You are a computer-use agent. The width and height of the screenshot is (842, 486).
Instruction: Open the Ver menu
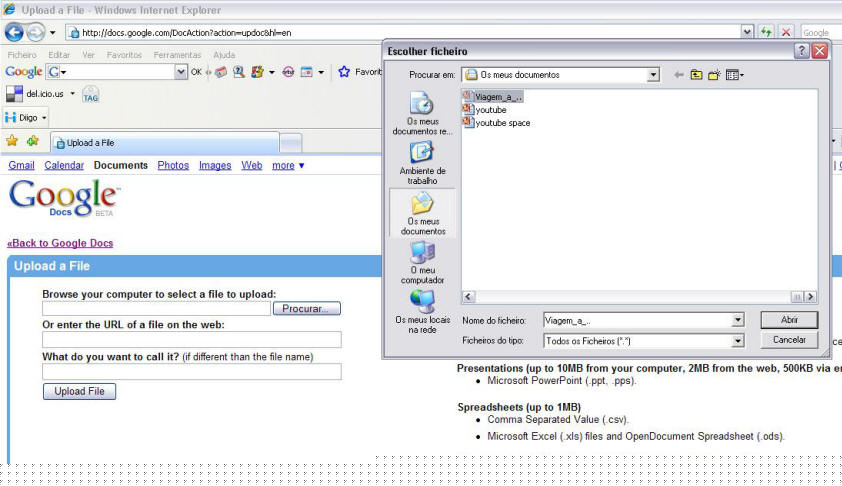point(88,55)
